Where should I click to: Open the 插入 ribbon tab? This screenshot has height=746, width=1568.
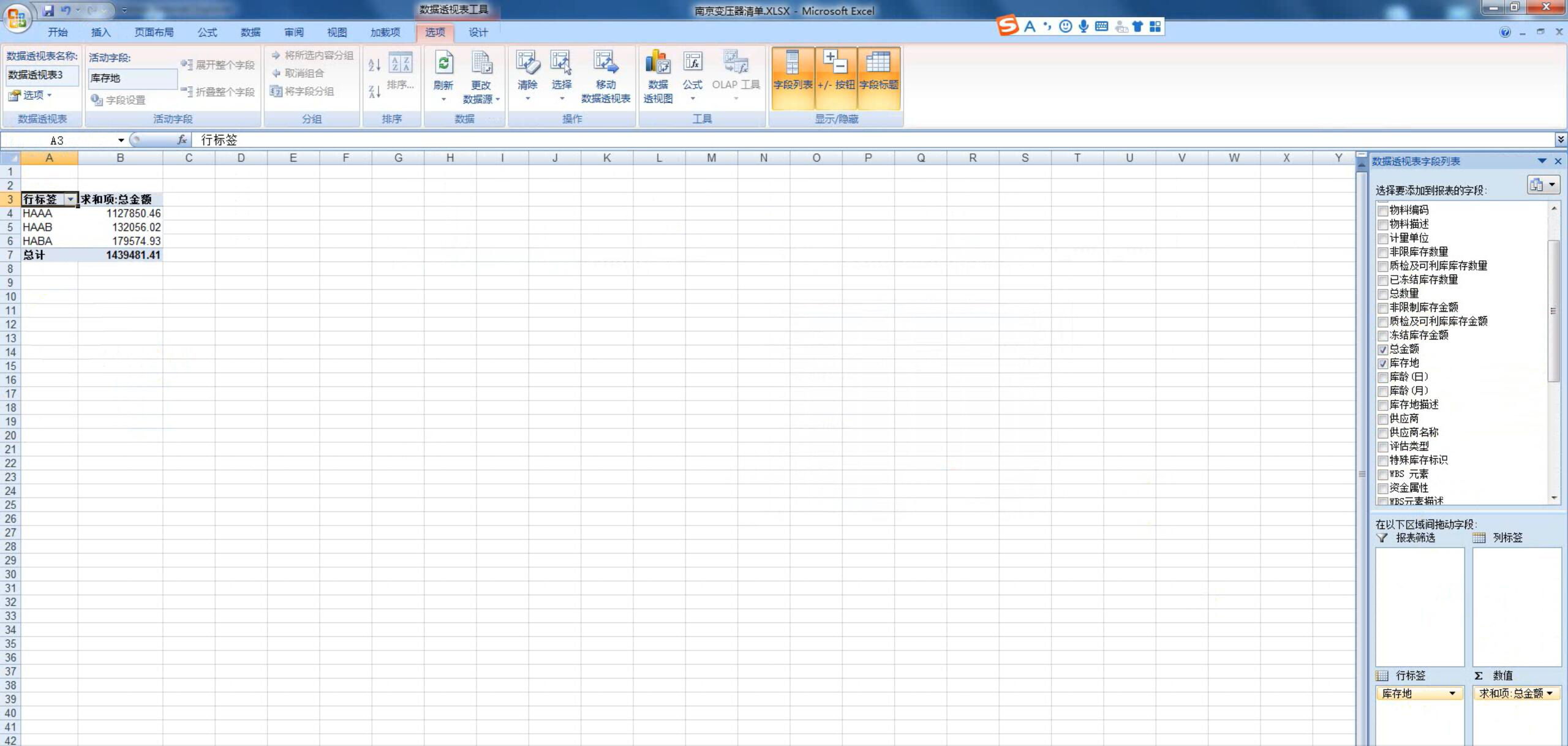(100, 32)
